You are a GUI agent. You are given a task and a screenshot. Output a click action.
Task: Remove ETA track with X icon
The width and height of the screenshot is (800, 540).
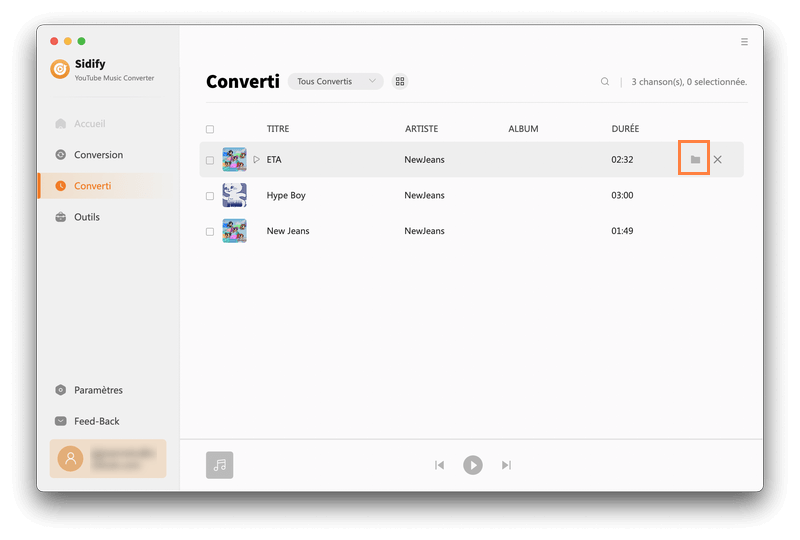[718, 160]
